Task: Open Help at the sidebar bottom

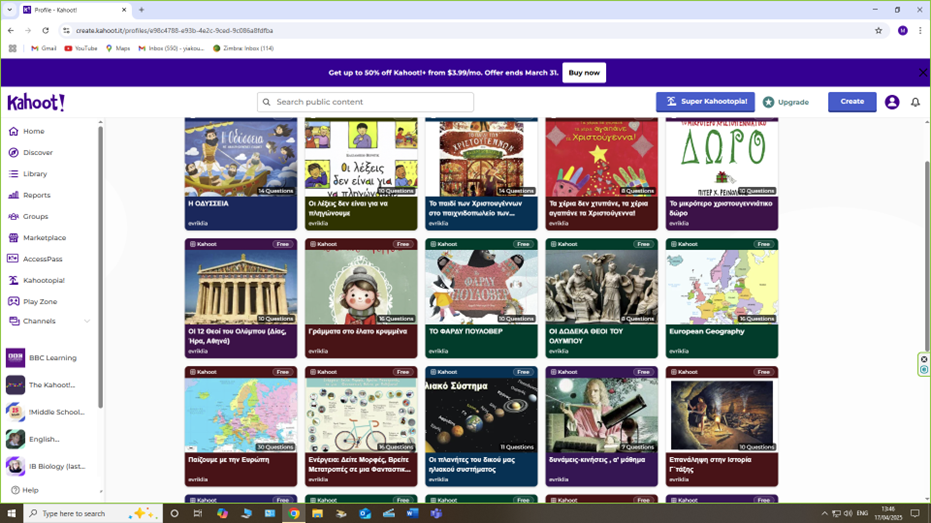Action: [25, 490]
